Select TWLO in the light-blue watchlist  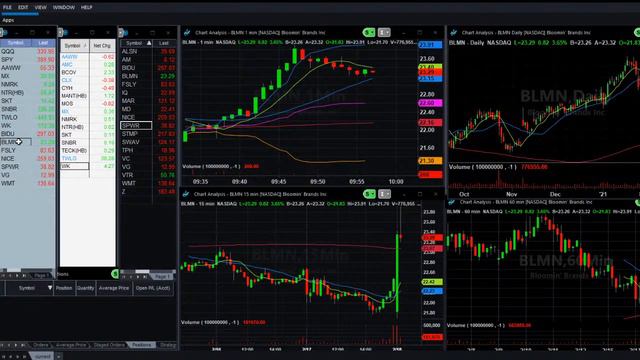click(x=9, y=117)
